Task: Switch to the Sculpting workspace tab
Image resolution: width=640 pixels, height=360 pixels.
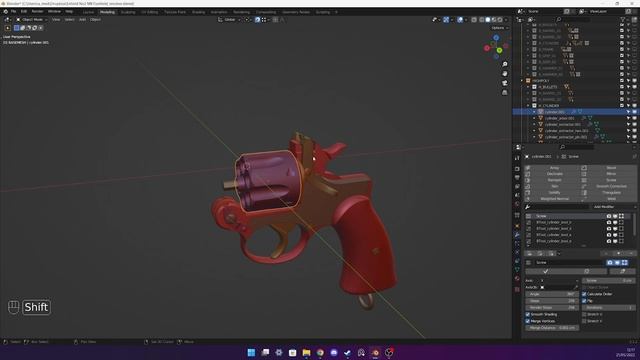Action: [x=128, y=12]
